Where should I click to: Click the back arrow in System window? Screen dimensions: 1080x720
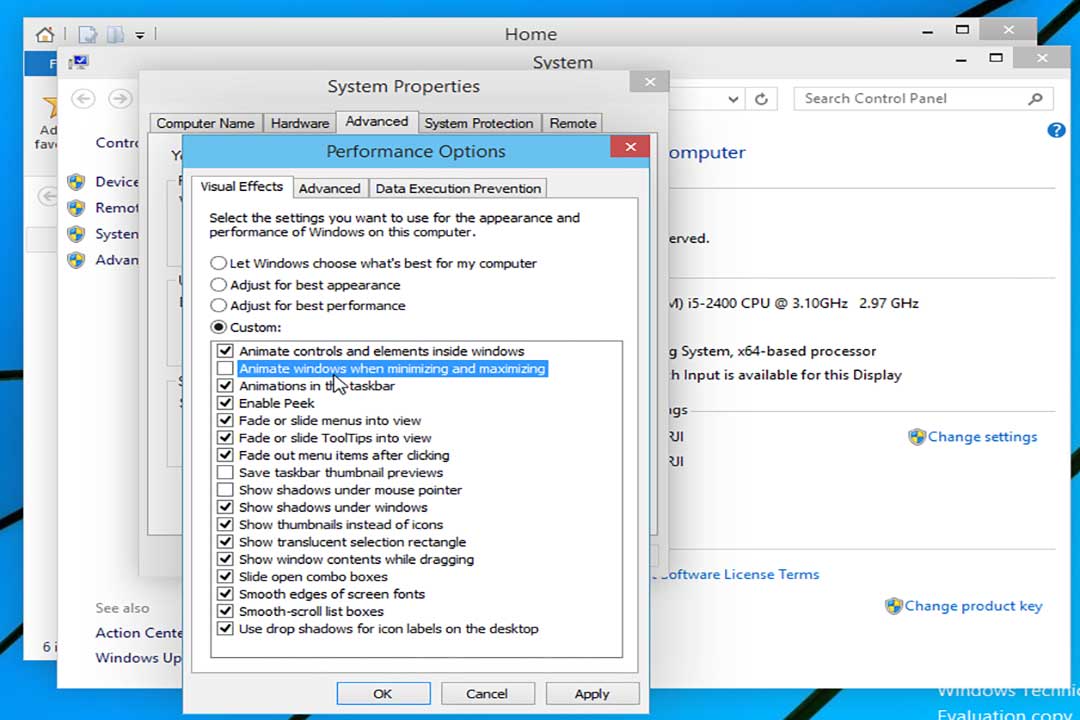click(x=83, y=99)
